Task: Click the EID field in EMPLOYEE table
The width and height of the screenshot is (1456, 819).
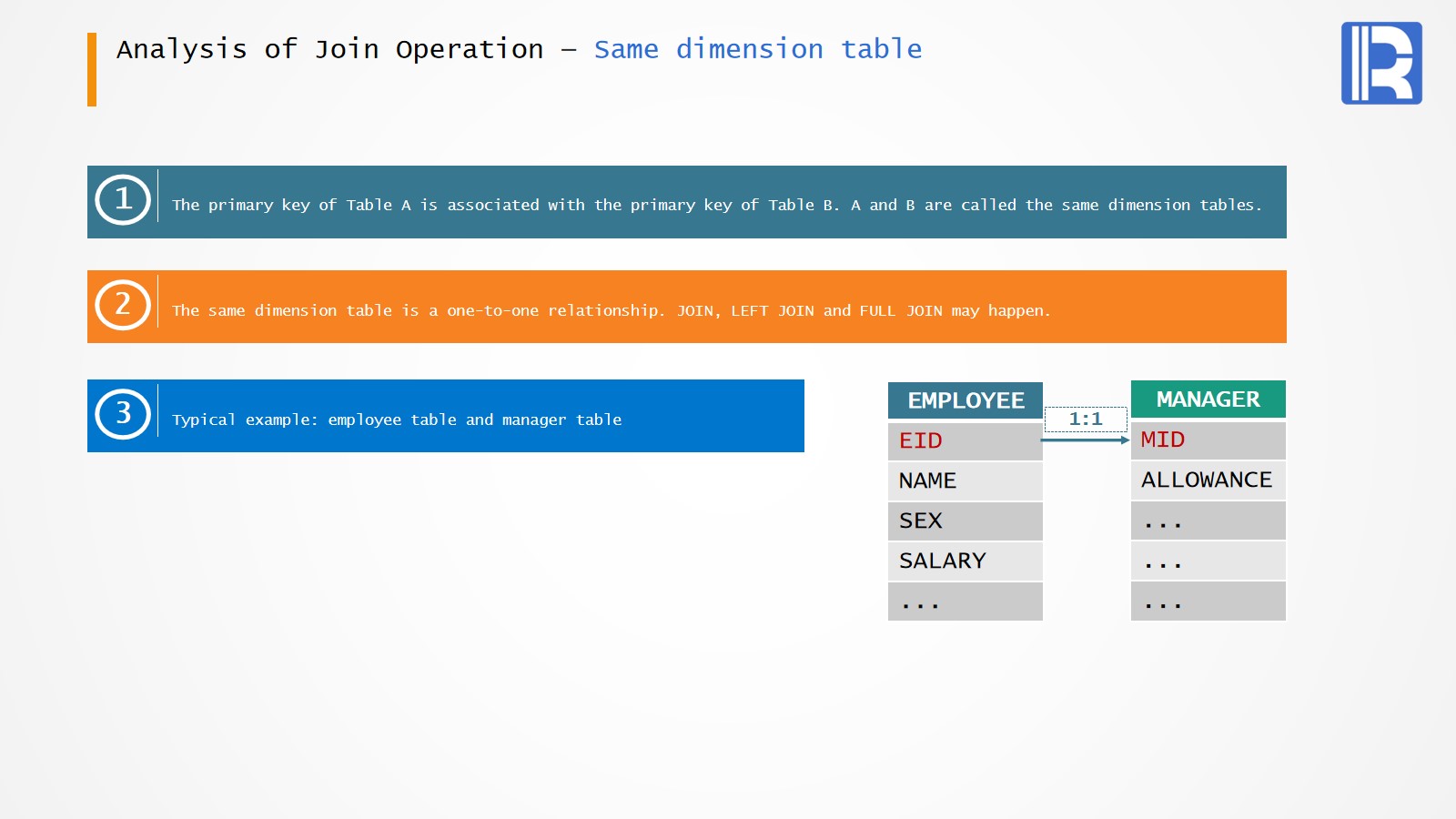Action: 965,441
